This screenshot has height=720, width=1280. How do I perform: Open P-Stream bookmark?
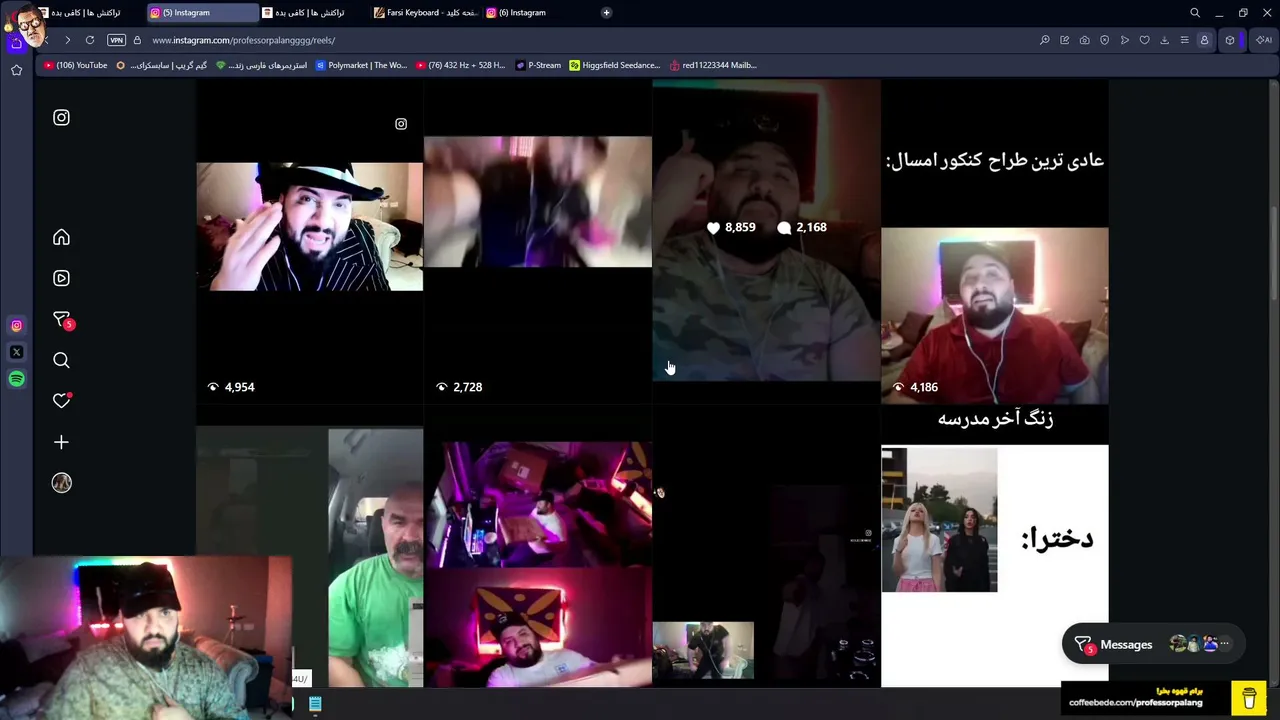pyautogui.click(x=538, y=65)
